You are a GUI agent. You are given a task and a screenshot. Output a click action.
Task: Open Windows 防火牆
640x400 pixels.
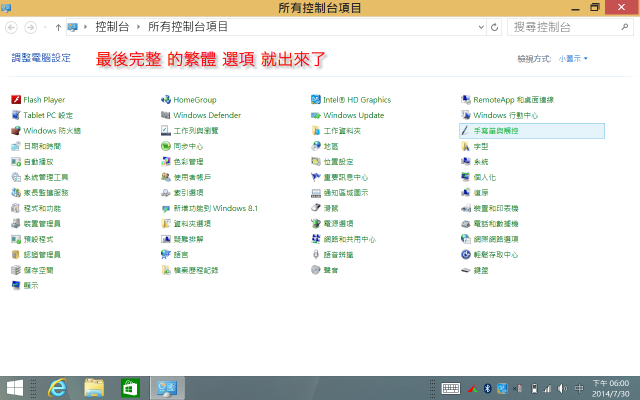pos(46,131)
